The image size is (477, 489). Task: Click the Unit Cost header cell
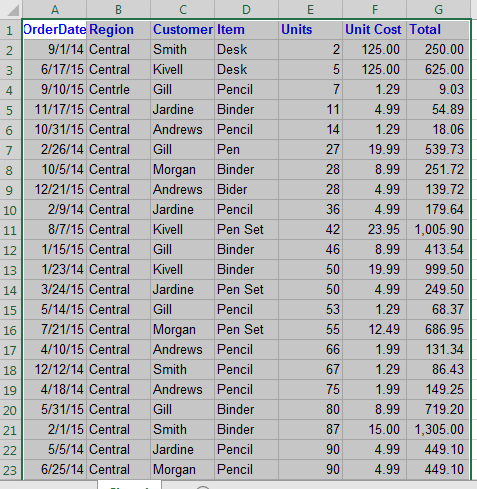pyautogui.click(x=374, y=30)
